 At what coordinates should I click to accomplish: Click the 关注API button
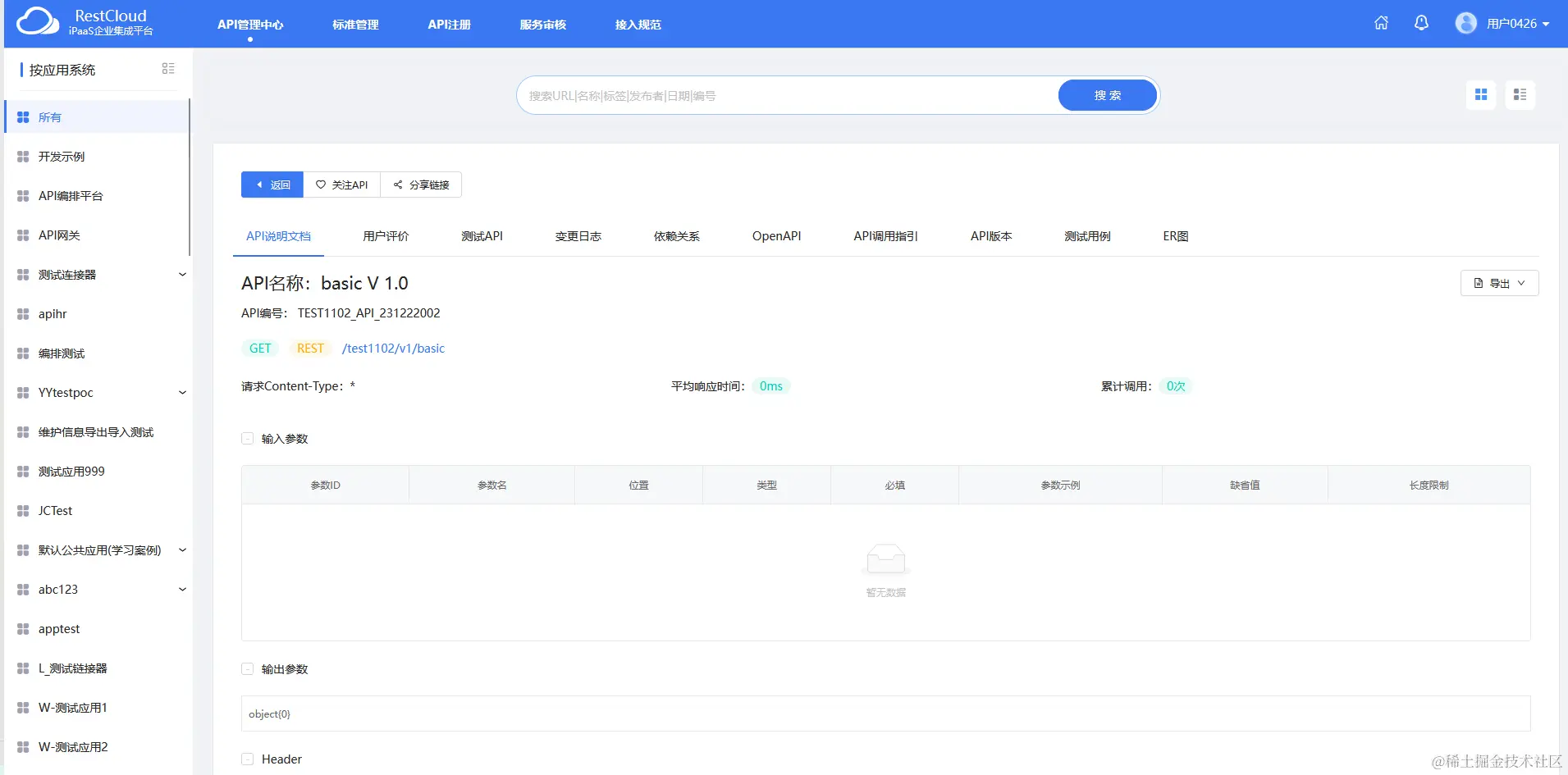click(342, 185)
